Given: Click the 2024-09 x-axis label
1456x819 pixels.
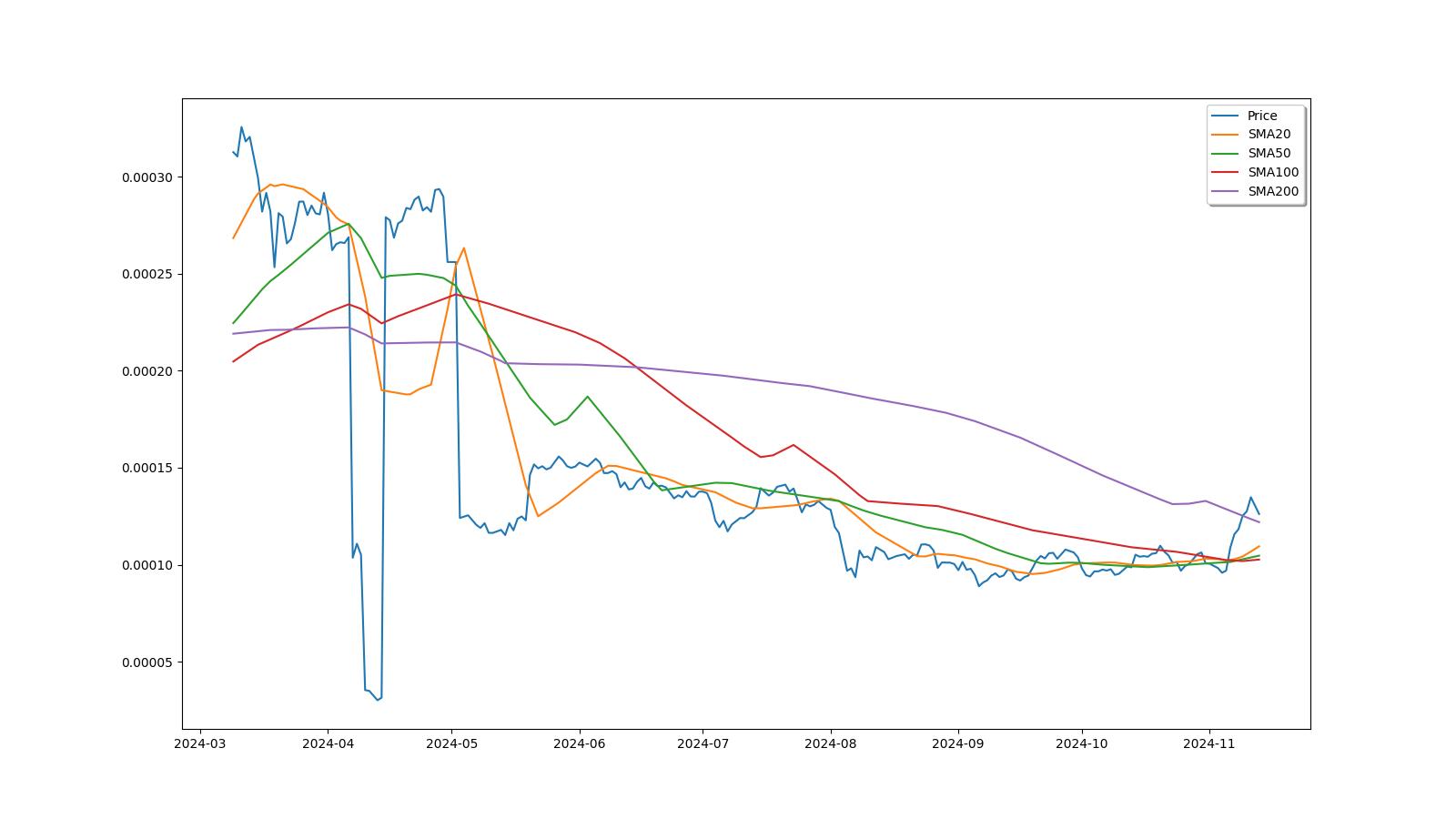Looking at the screenshot, I should 958,743.
